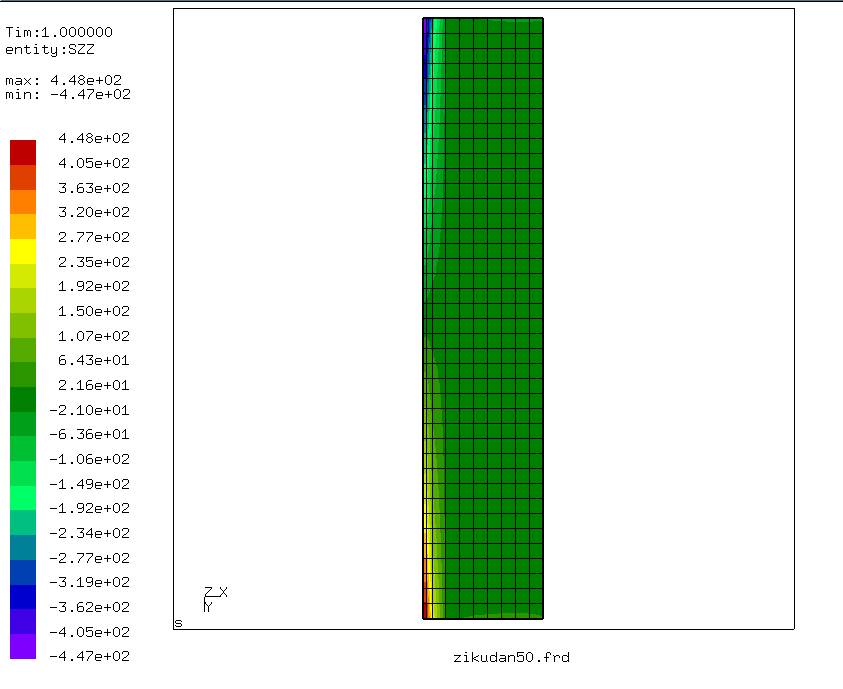
Task: Click the green meshed model body center
Action: pos(483,318)
